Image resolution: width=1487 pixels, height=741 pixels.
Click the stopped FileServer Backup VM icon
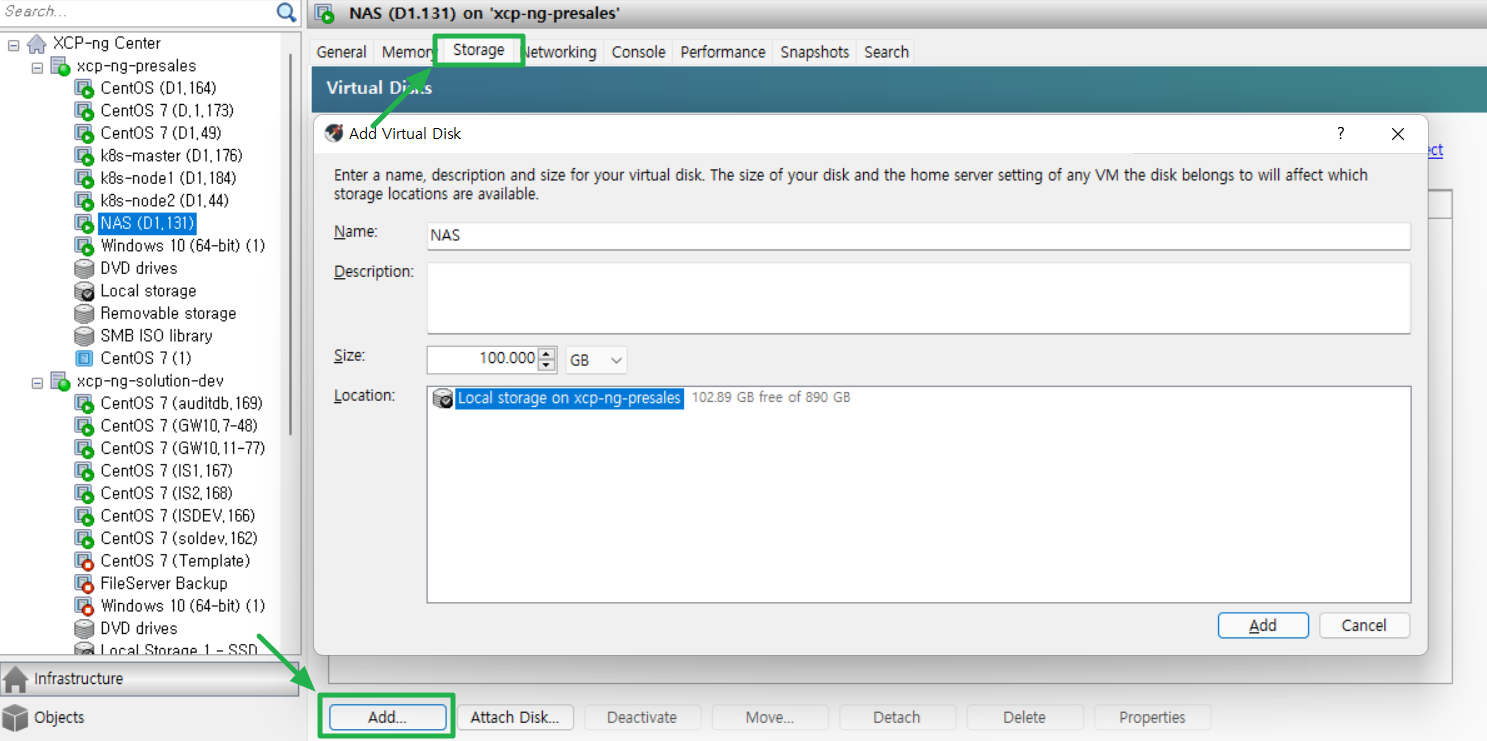click(85, 584)
